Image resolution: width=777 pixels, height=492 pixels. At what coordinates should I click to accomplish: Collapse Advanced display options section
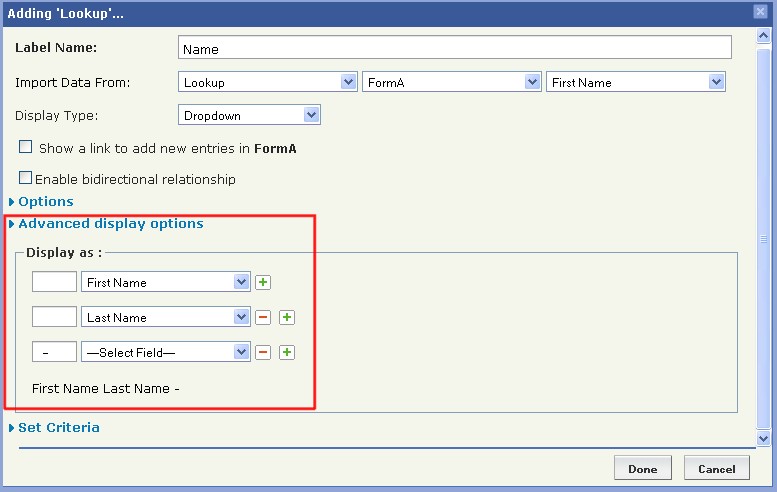coord(110,224)
